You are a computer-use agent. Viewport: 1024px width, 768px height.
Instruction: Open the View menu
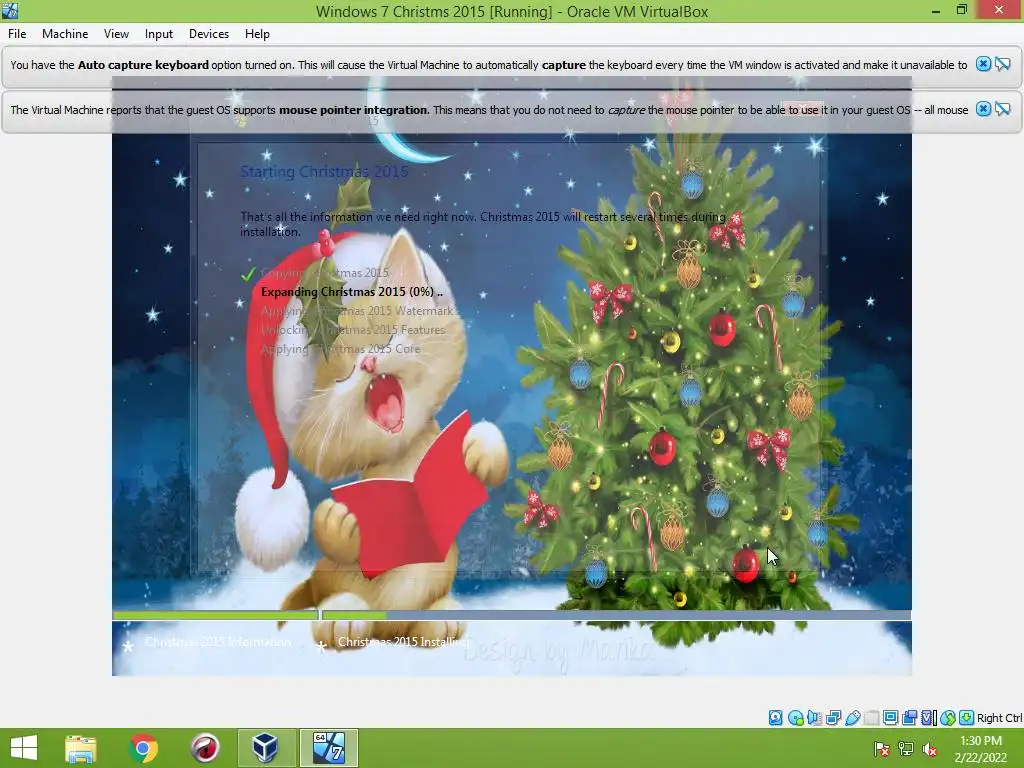point(116,34)
